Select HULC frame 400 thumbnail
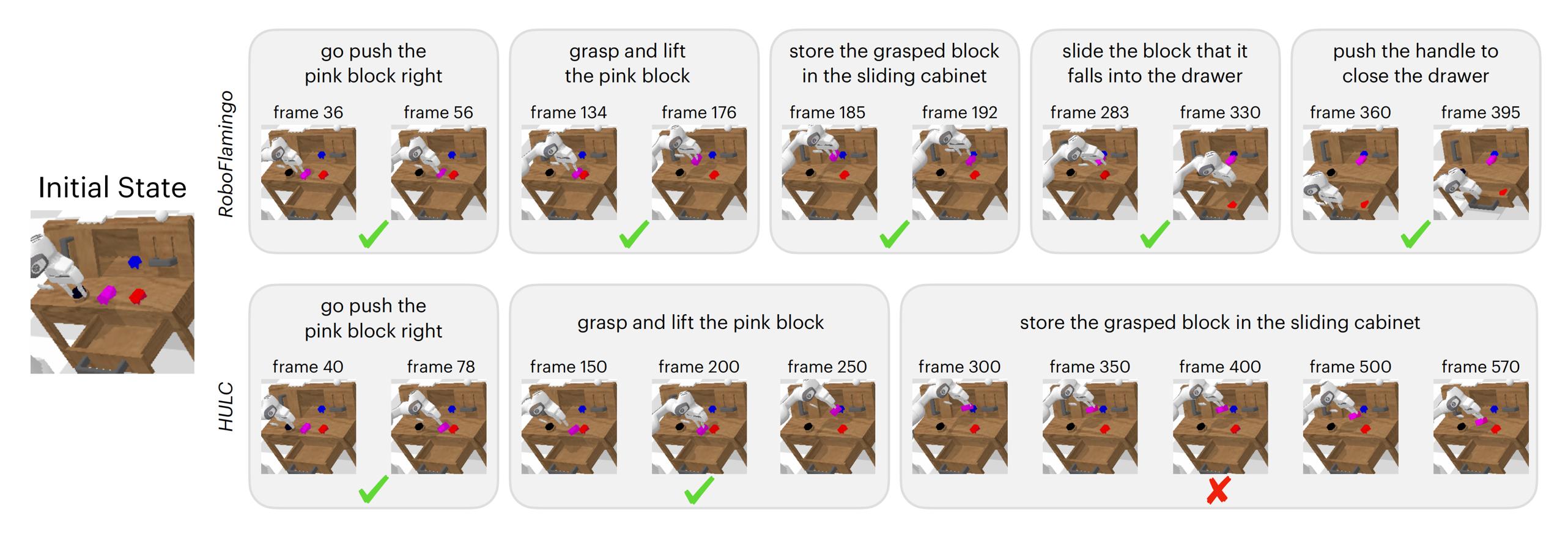Viewport: 1568px width, 538px height. point(1220,427)
